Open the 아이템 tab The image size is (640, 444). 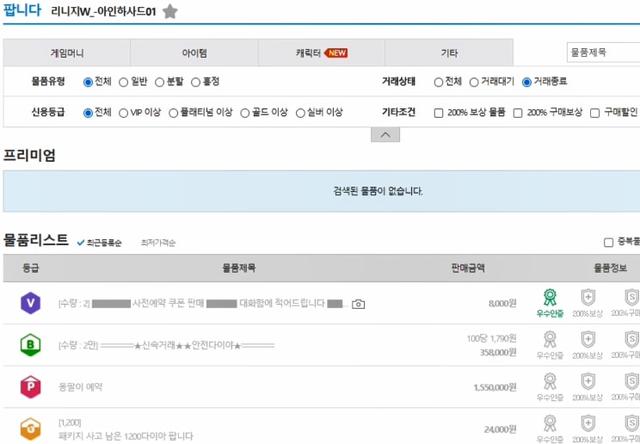tap(194, 53)
